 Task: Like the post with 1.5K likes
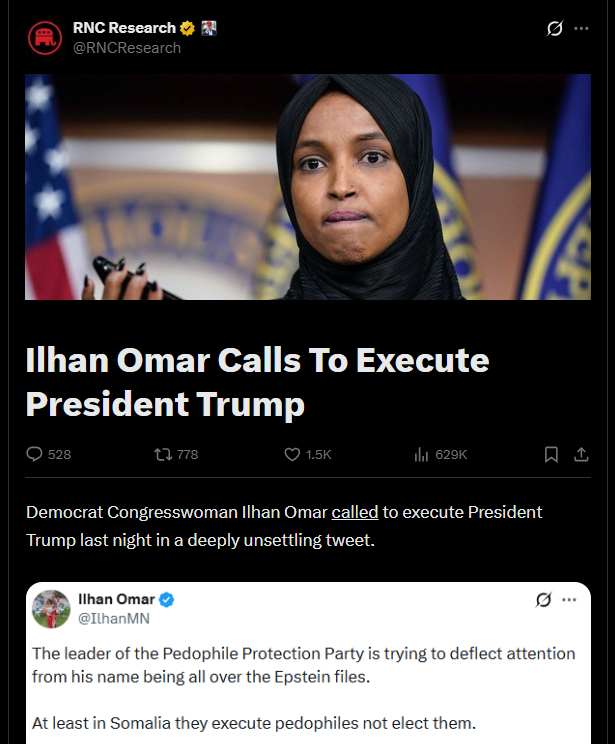(x=308, y=455)
